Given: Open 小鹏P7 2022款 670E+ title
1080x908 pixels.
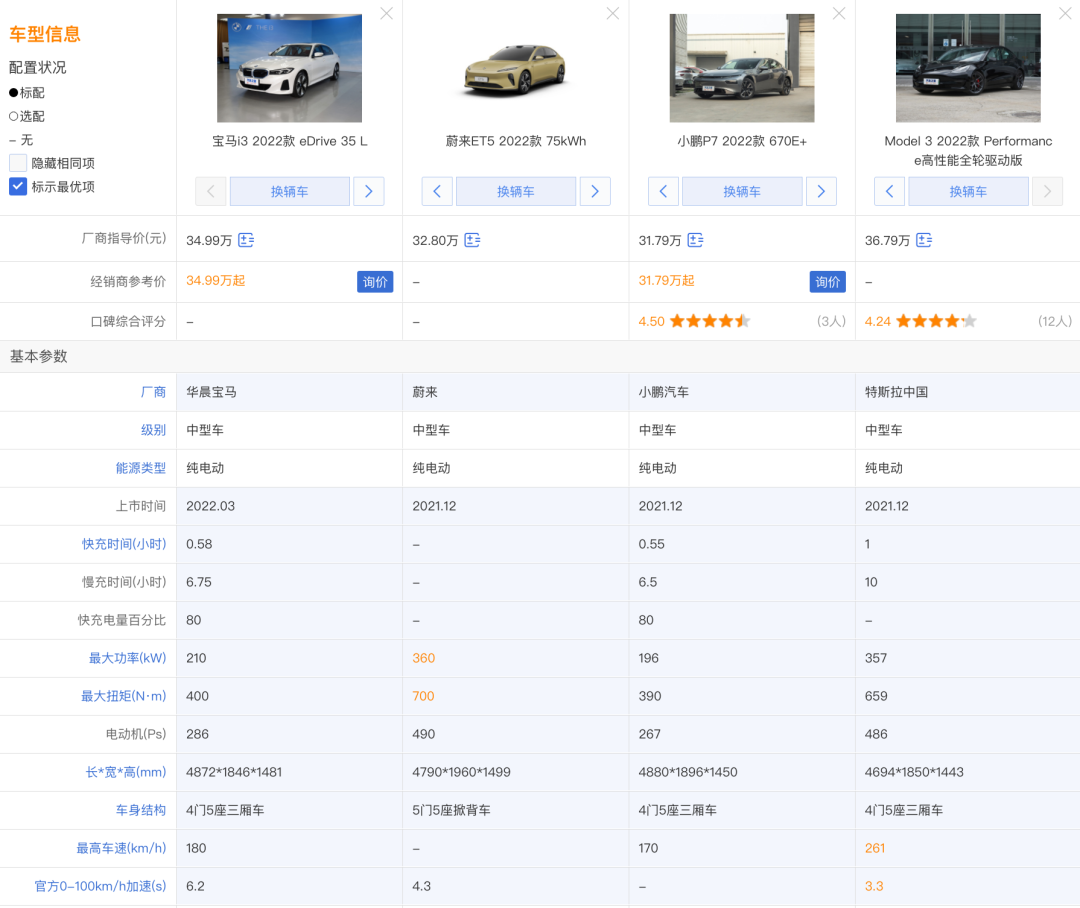Looking at the screenshot, I should [742, 141].
